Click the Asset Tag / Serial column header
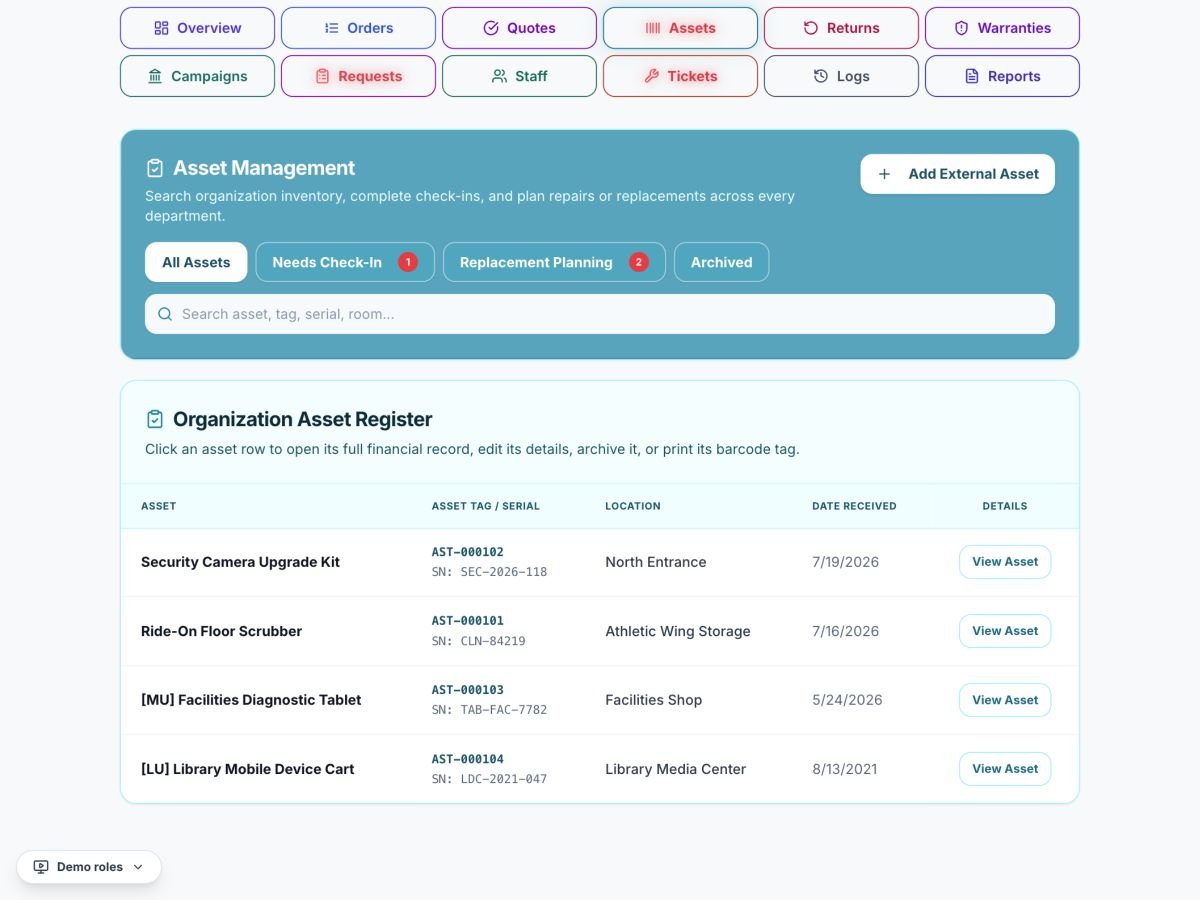The height and width of the screenshot is (900, 1200). pos(486,506)
